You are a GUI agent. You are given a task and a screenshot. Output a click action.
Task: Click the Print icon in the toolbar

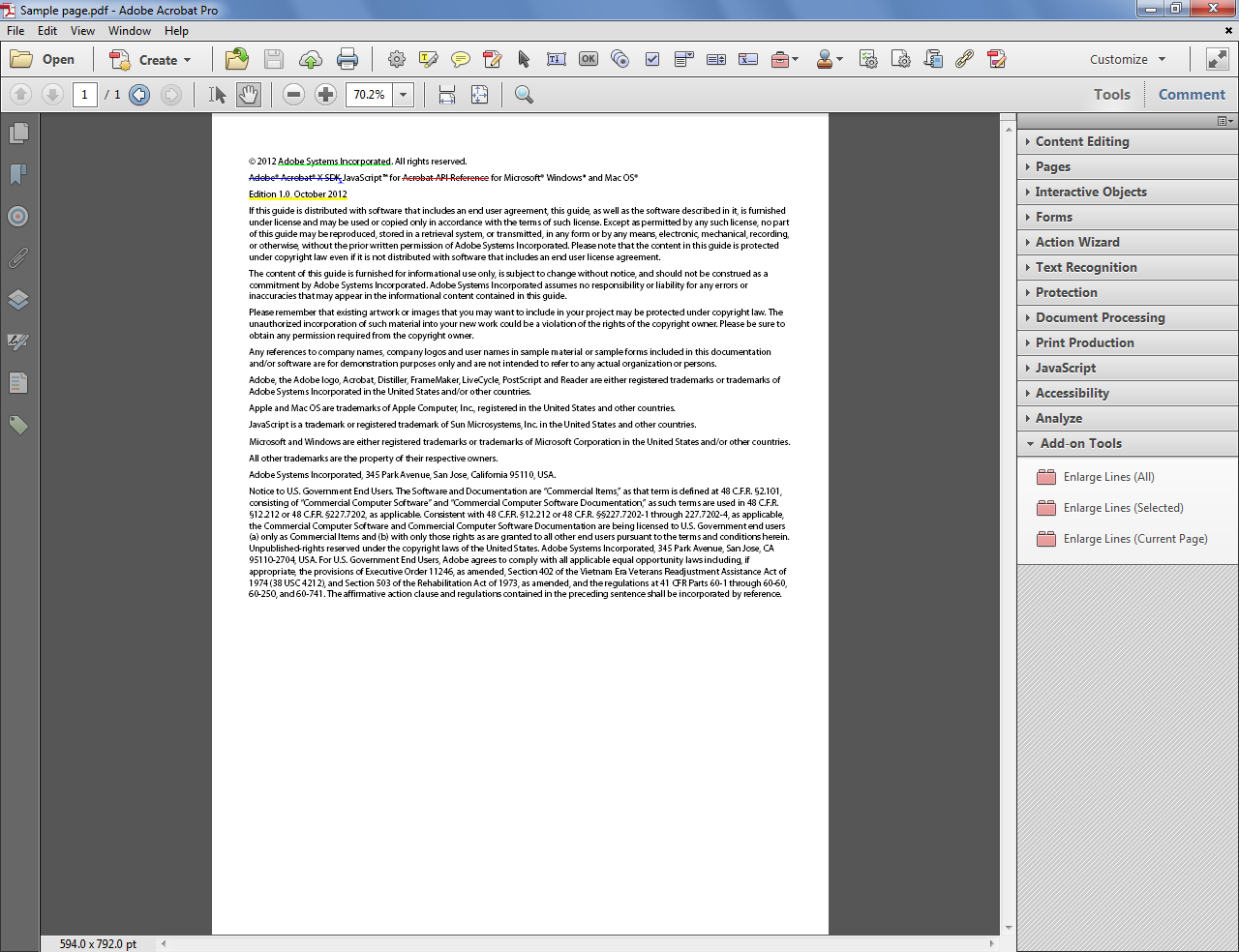348,59
